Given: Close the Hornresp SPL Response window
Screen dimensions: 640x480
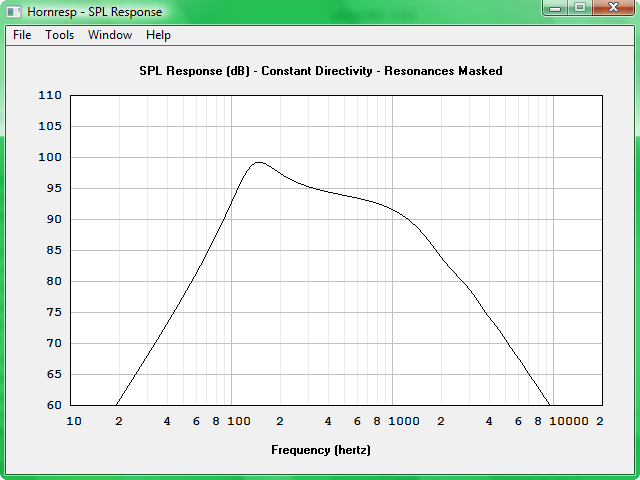Looking at the screenshot, I should click(x=613, y=7).
